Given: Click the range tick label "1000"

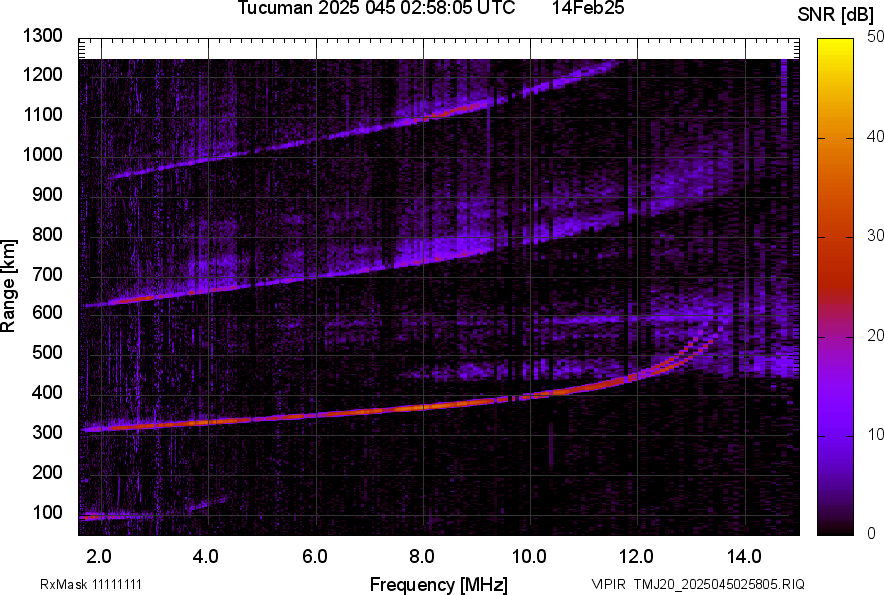Looking at the screenshot, I should tap(43, 155).
